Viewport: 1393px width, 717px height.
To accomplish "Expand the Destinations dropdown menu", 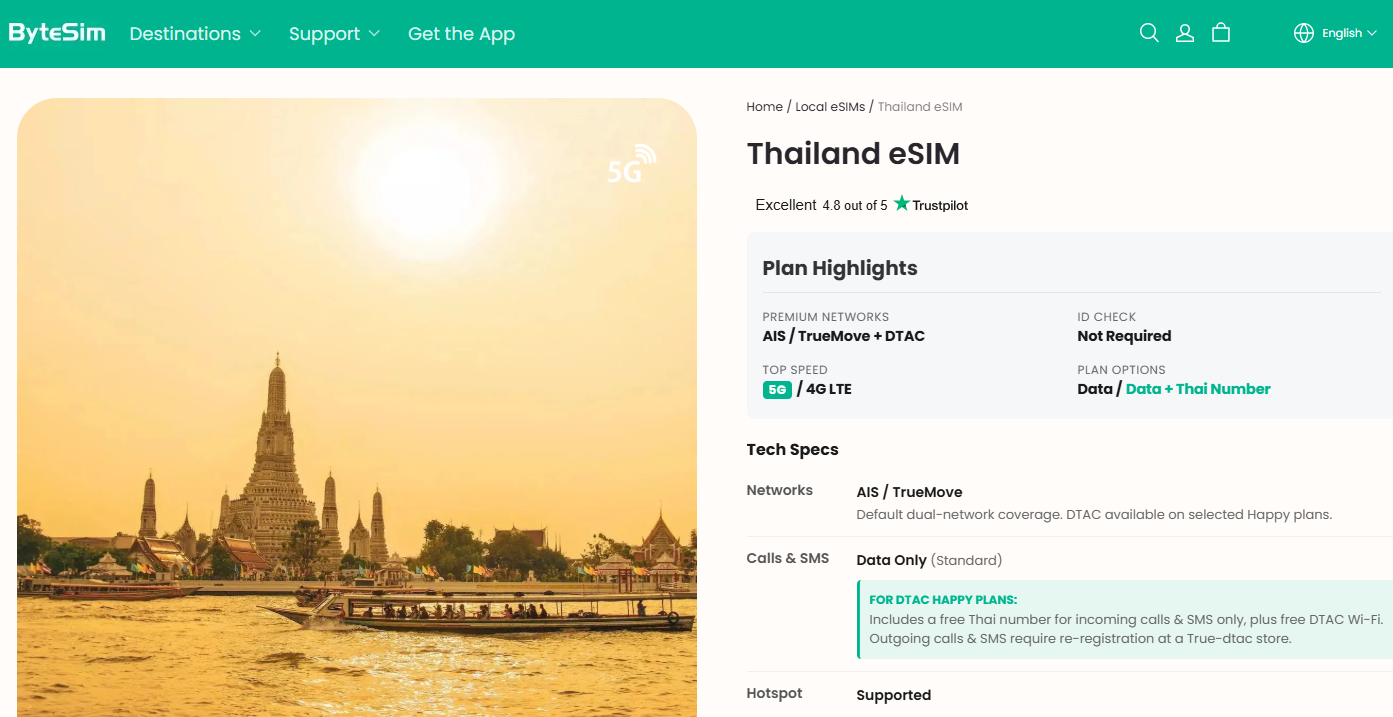I will pos(195,34).
